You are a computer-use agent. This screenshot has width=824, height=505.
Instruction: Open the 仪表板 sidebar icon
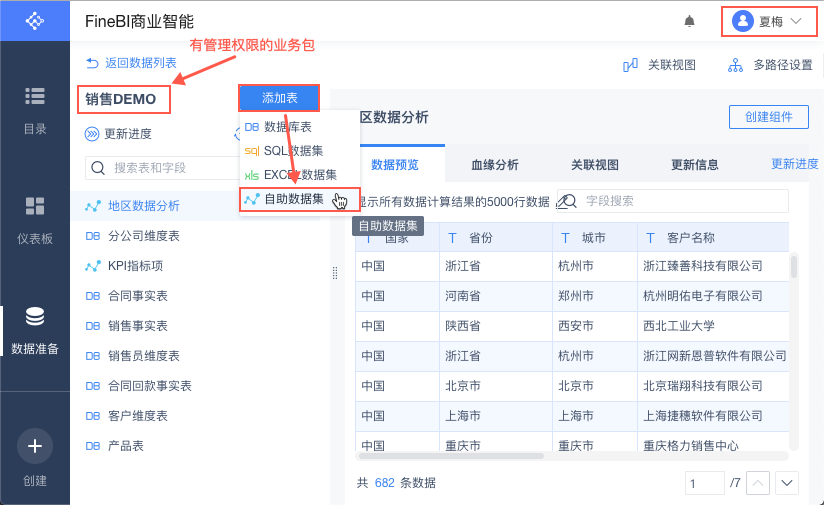pyautogui.click(x=35, y=206)
